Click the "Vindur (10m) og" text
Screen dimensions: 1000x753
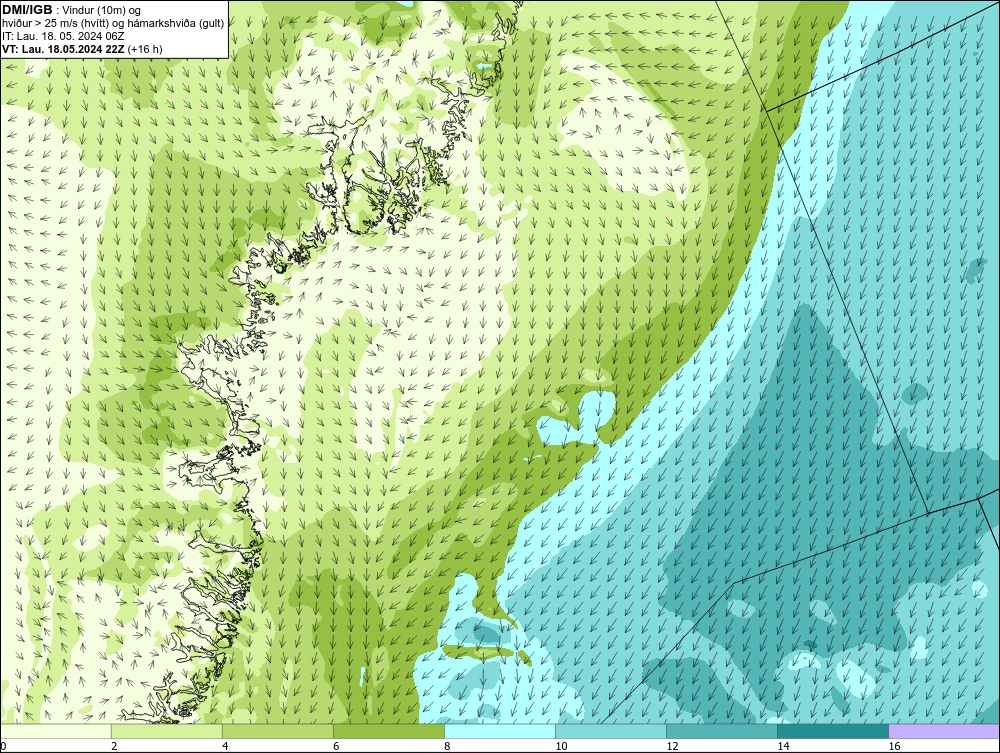coord(101,10)
